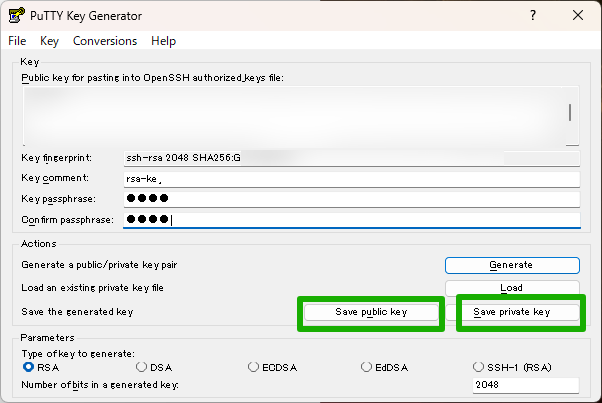Click Save private key button
The image size is (602, 403).
(x=512, y=312)
